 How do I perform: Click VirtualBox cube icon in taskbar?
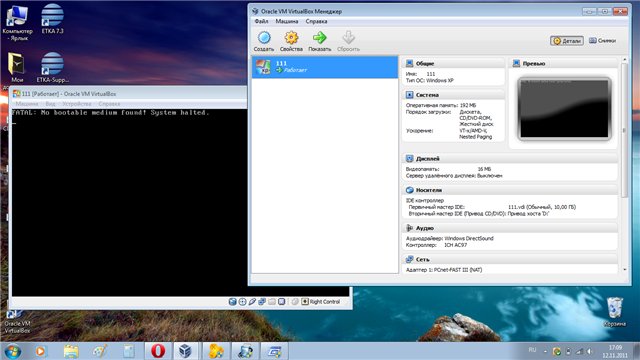click(186, 351)
